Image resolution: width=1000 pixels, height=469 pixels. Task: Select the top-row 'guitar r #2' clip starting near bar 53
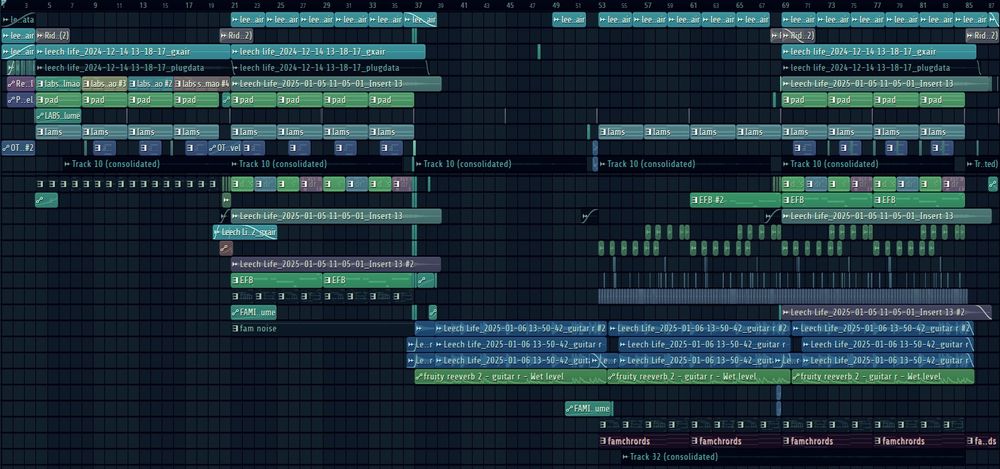(699, 329)
